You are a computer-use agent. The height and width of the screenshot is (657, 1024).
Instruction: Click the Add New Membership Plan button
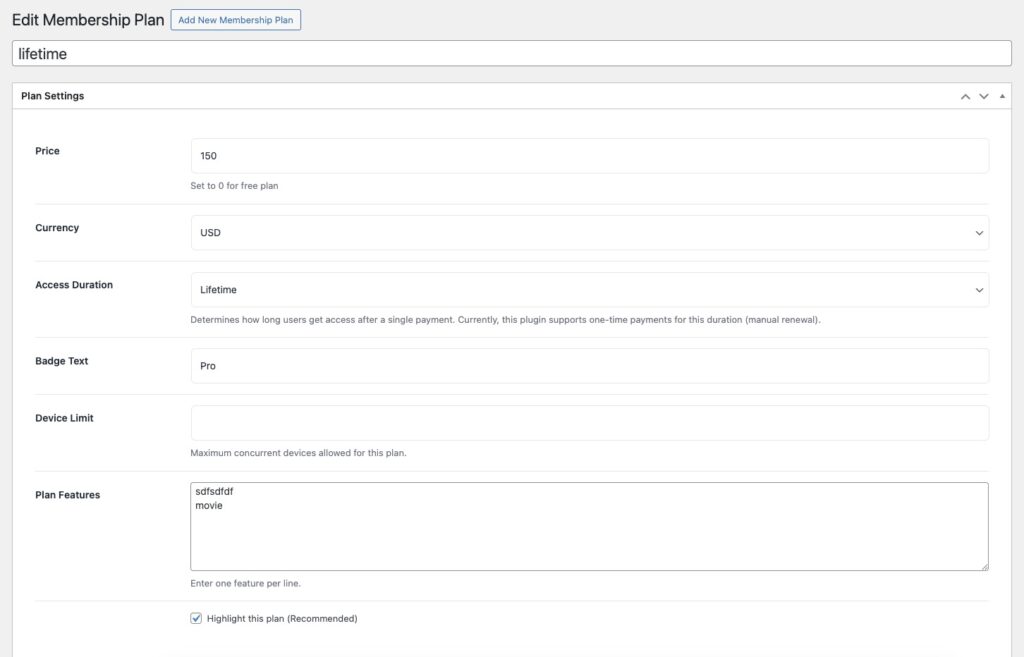pos(235,20)
